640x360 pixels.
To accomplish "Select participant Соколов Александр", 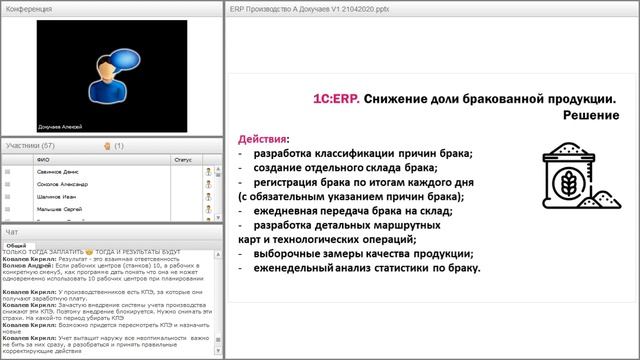I will [62, 184].
